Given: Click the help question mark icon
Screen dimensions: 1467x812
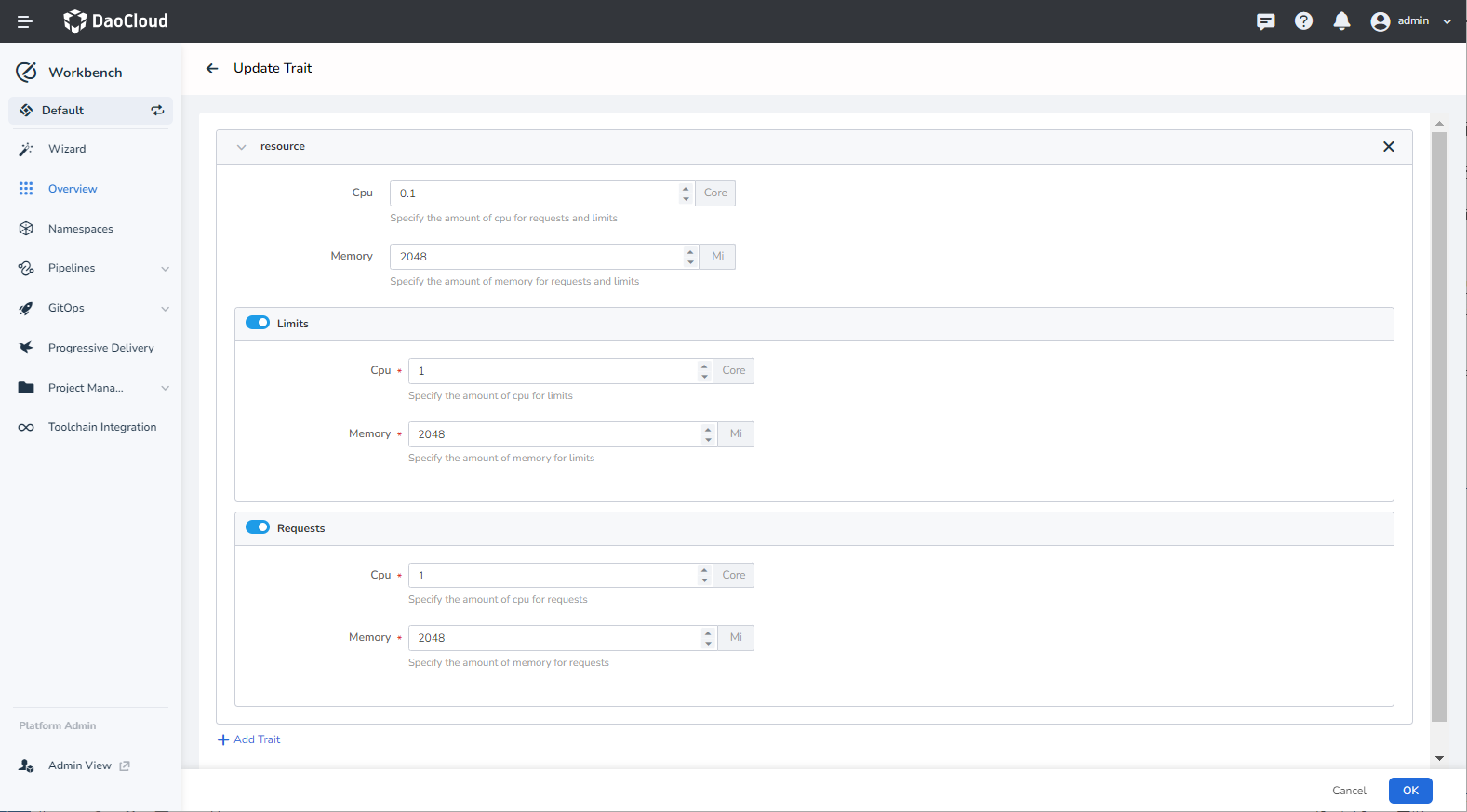Looking at the screenshot, I should point(1303,21).
